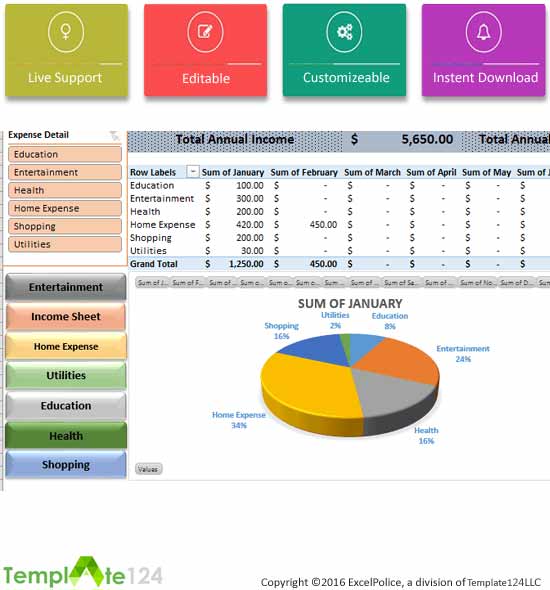
Task: Select the 1,250.00 January grand total cell
Action: (x=246, y=264)
